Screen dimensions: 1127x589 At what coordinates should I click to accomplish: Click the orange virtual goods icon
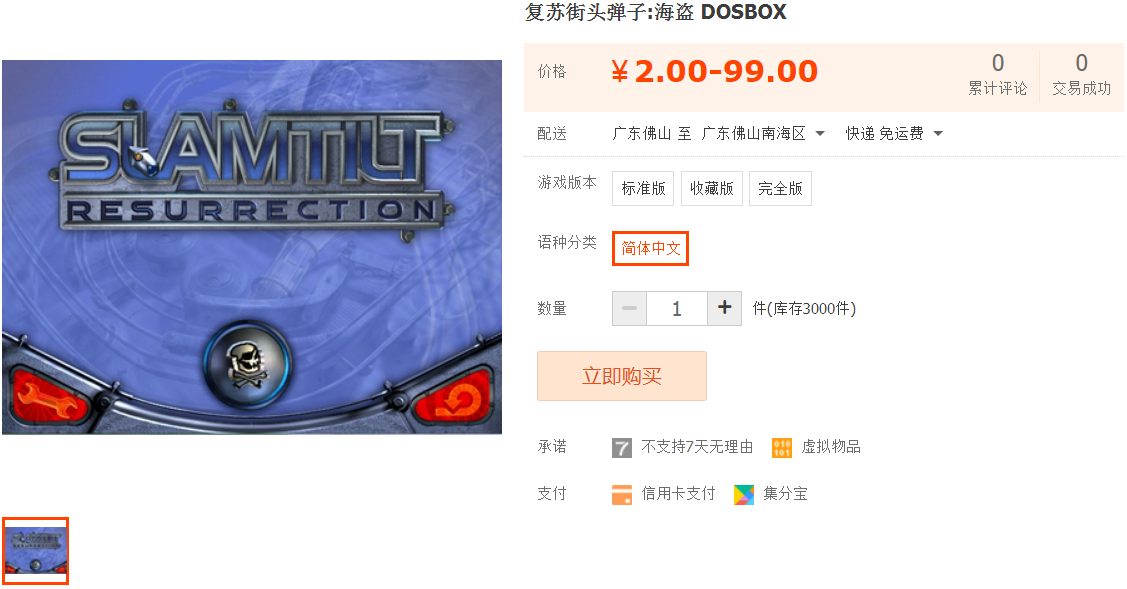[x=782, y=448]
